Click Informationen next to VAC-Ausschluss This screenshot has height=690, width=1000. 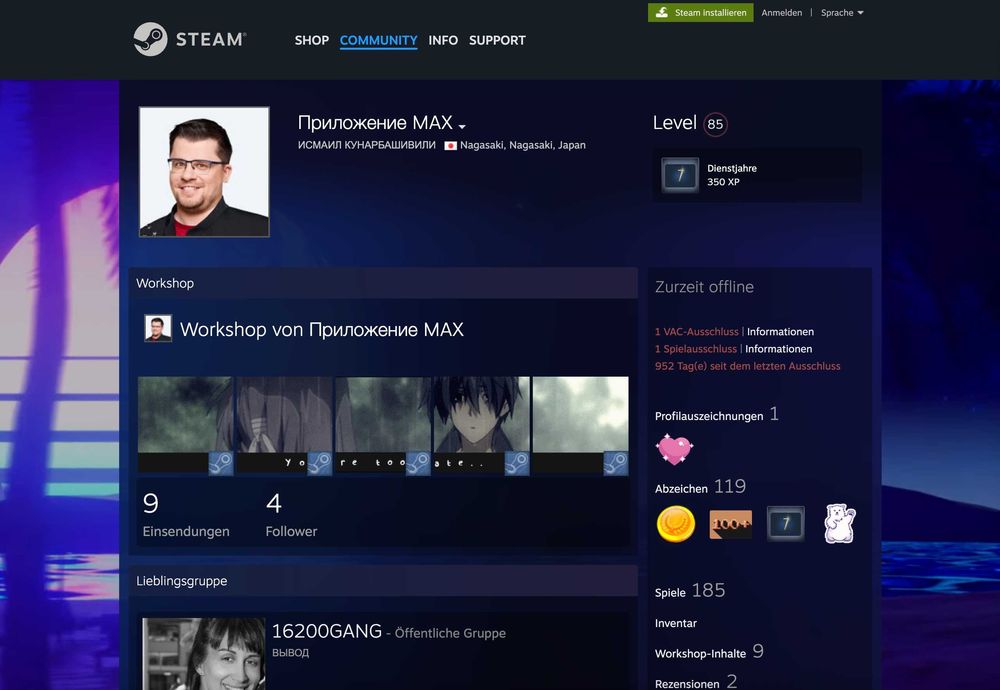point(780,332)
